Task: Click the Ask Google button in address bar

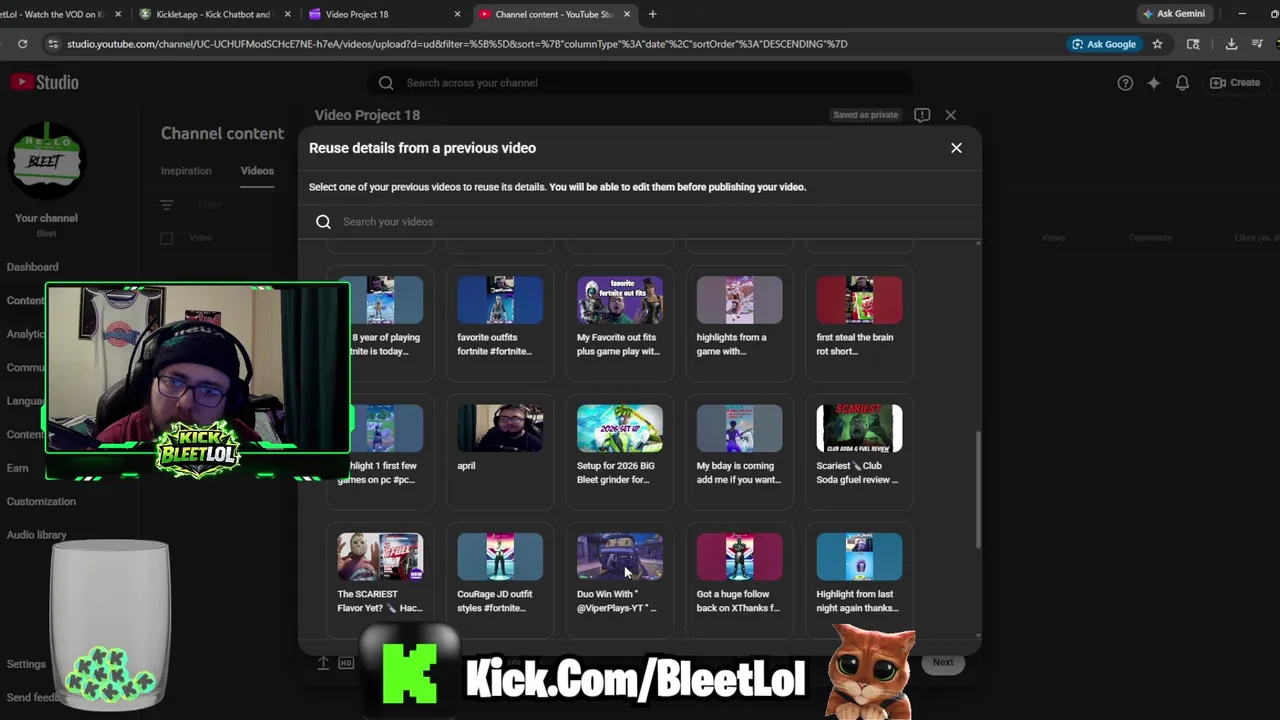Action: [x=1104, y=44]
